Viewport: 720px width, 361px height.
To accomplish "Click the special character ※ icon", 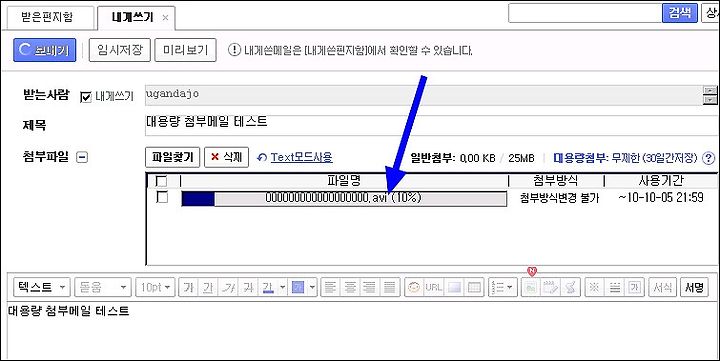I will point(595,288).
